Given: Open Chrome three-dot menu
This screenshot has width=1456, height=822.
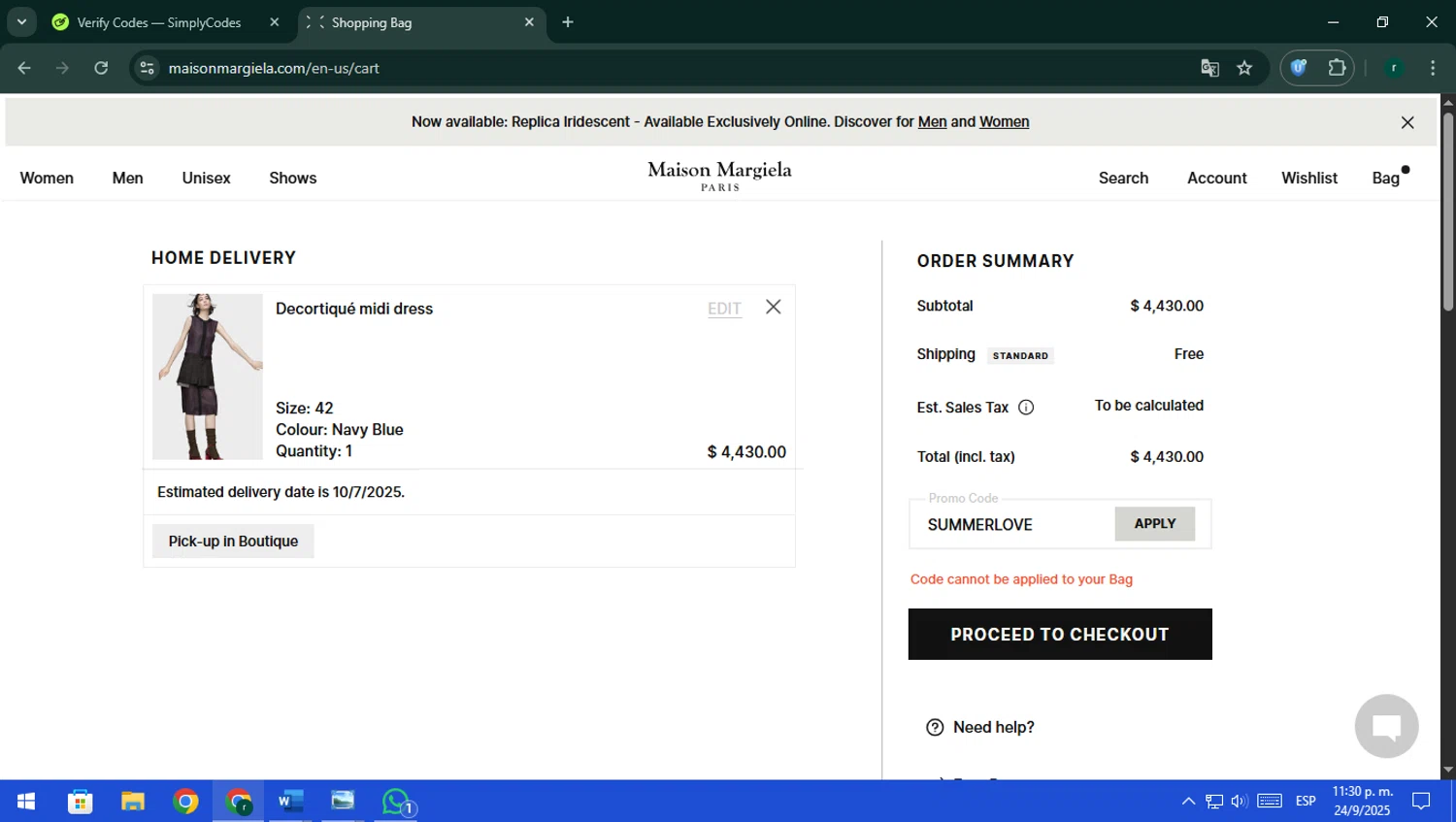Looking at the screenshot, I should [x=1433, y=68].
